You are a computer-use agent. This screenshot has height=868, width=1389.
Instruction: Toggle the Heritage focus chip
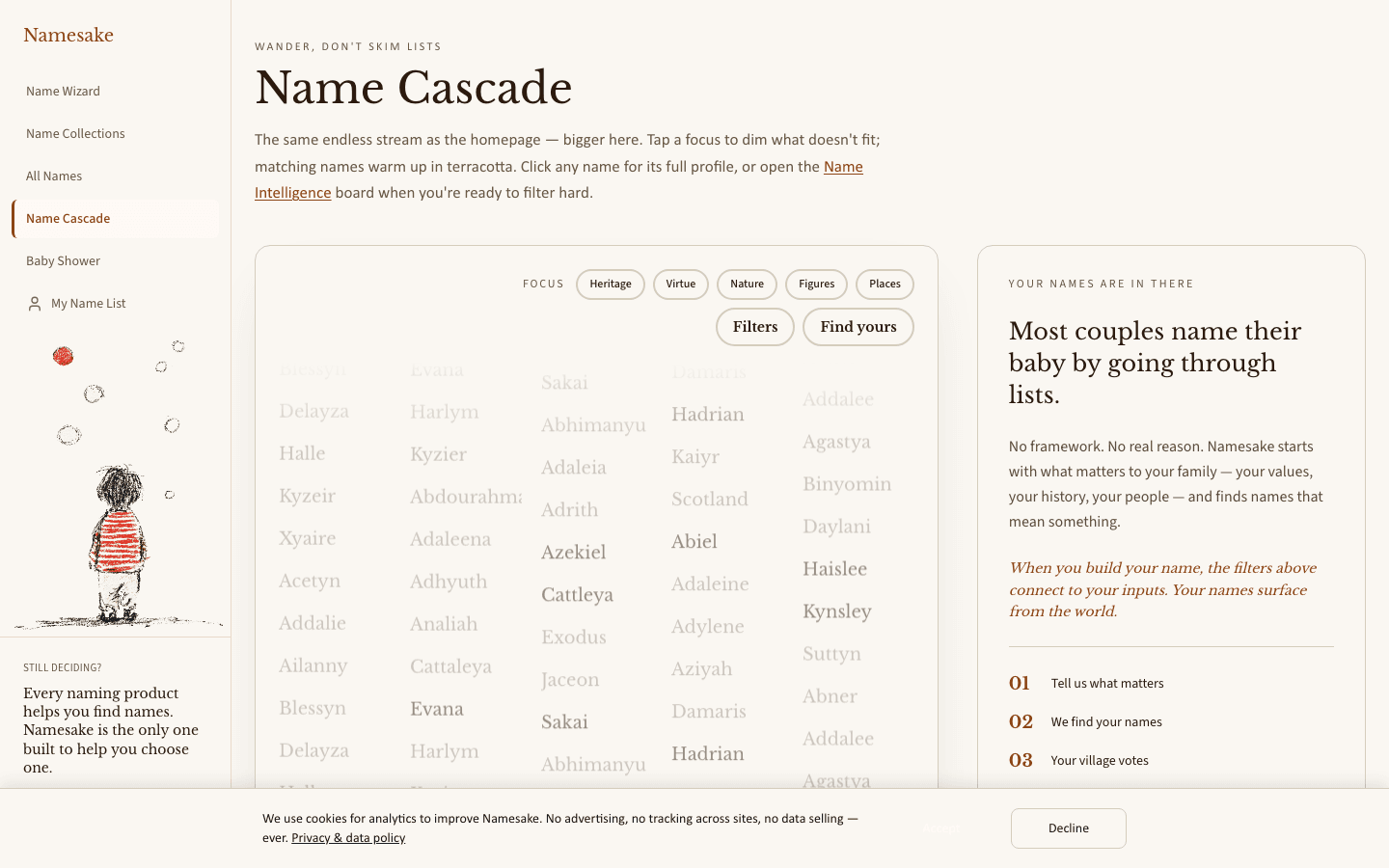point(611,285)
